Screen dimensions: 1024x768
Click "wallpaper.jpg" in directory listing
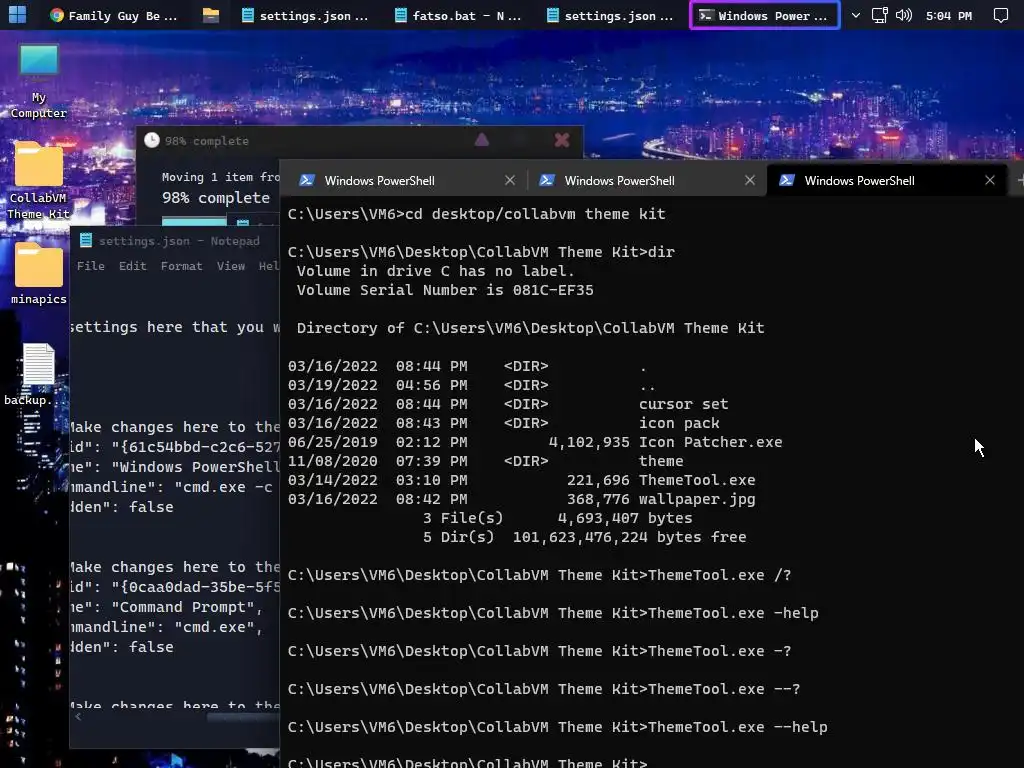click(697, 499)
